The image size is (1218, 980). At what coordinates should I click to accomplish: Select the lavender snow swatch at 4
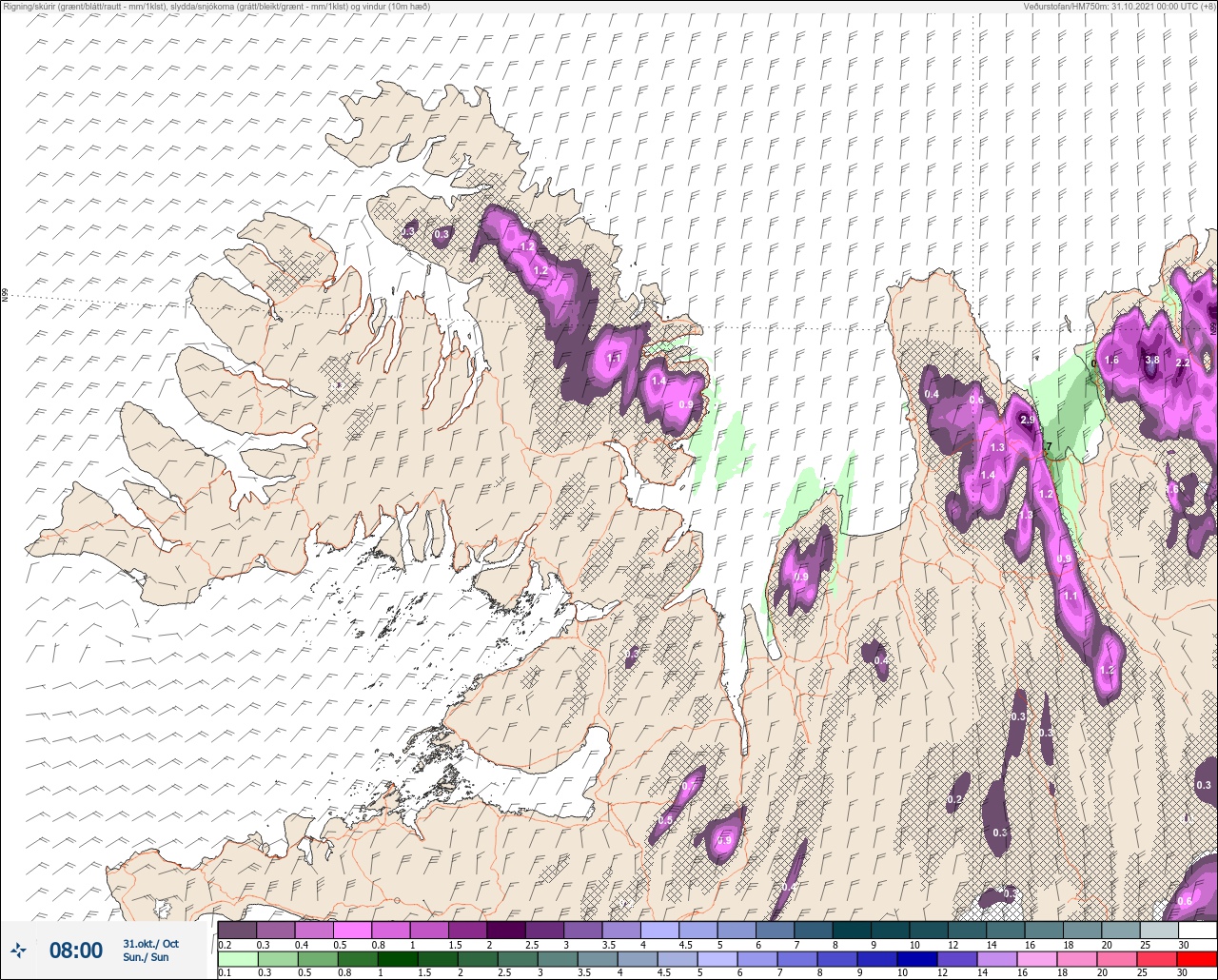(659, 930)
